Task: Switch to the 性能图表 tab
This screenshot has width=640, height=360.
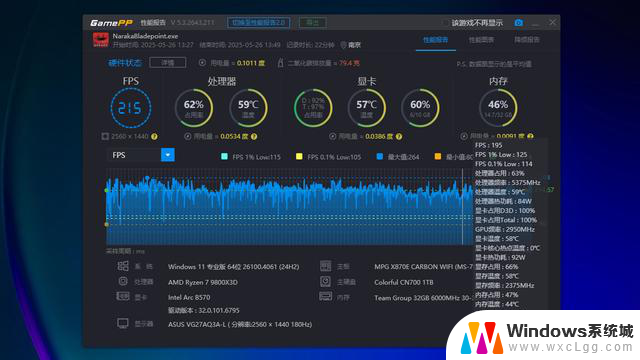Action: point(481,40)
